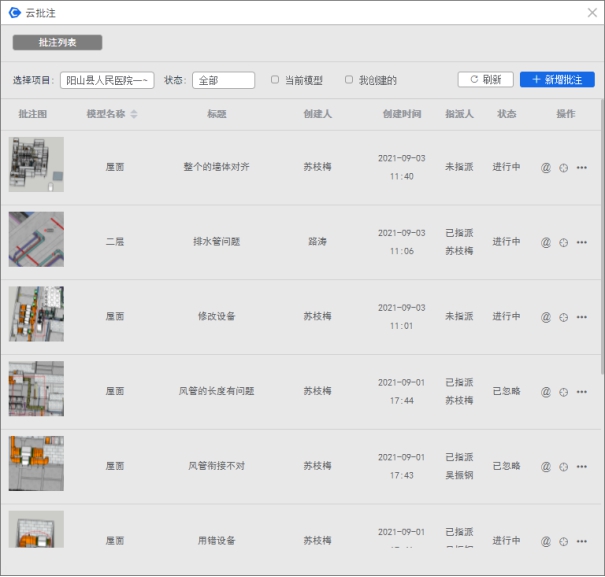Click the @ icon for 排水管问题 row
This screenshot has width=605, height=577.
point(546,242)
